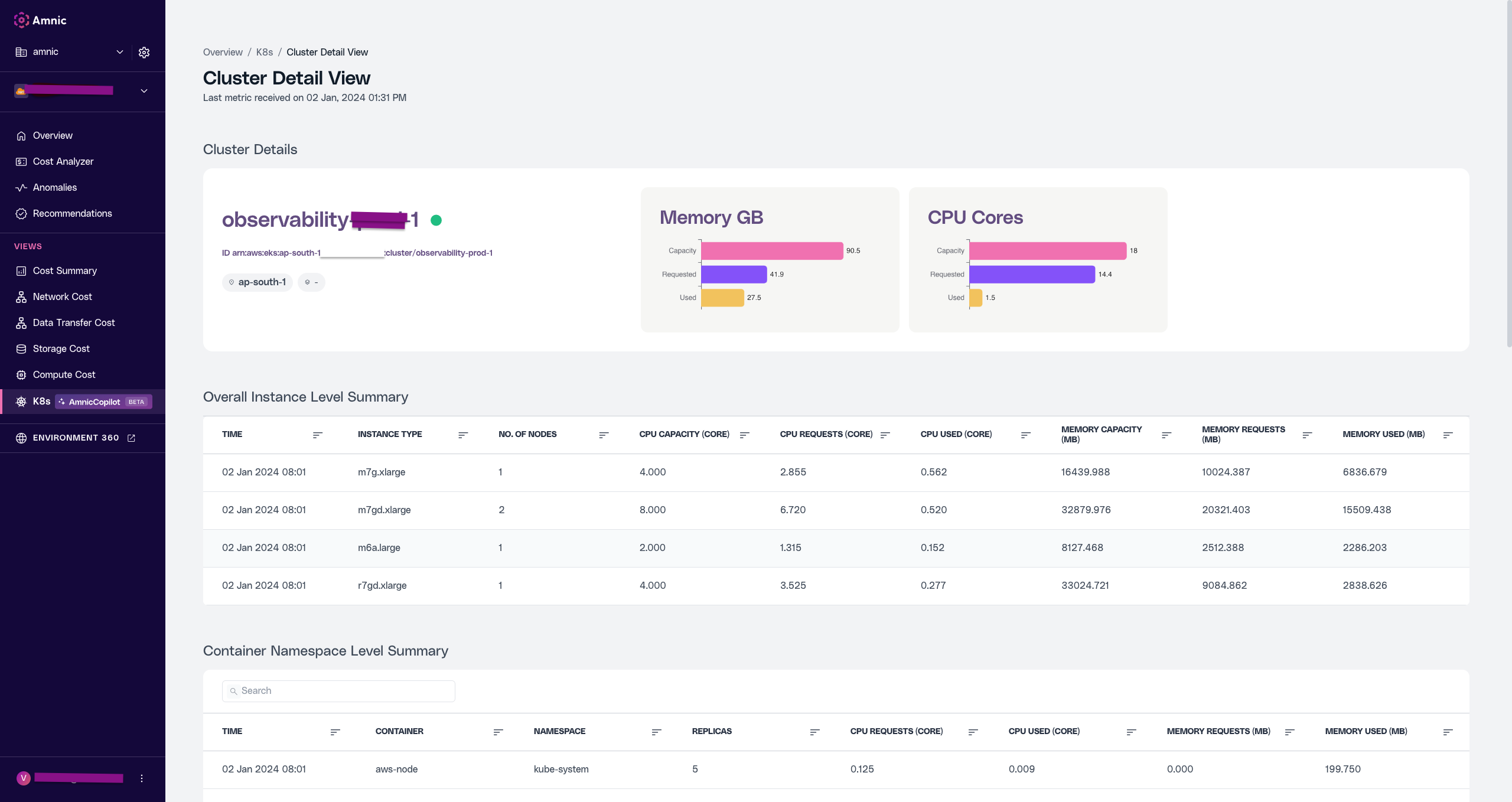Viewport: 1512px width, 802px height.
Task: Click the AmnicCopilot BETA badge
Action: click(x=102, y=402)
